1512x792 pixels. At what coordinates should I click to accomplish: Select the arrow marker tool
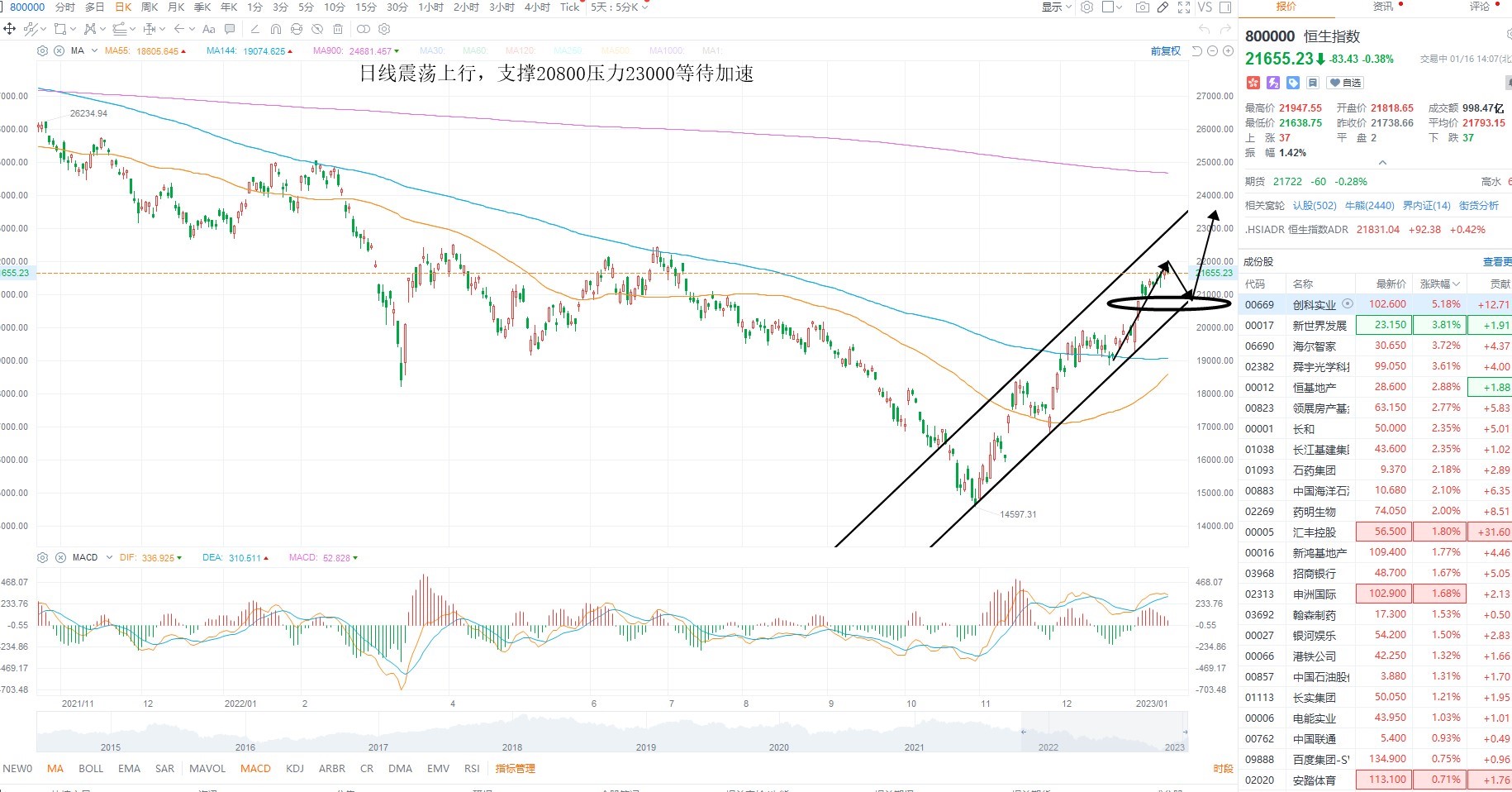(179, 29)
